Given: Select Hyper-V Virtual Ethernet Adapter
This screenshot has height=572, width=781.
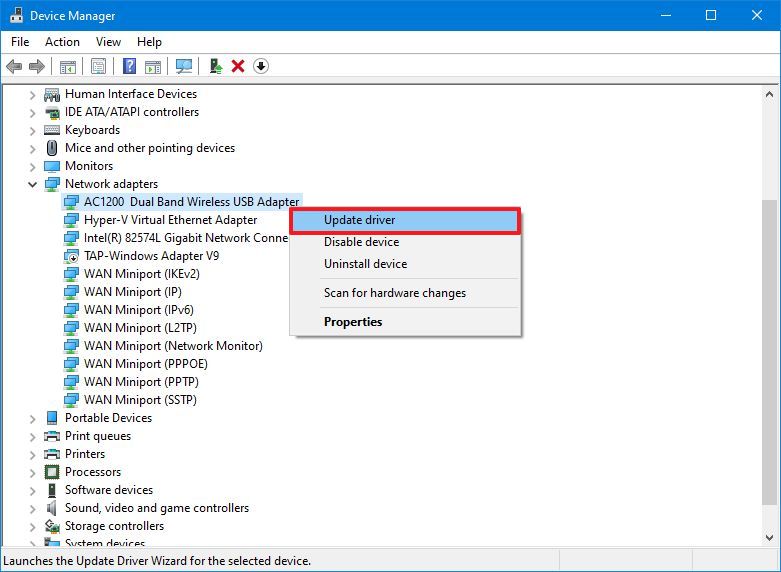Looking at the screenshot, I should point(170,220).
